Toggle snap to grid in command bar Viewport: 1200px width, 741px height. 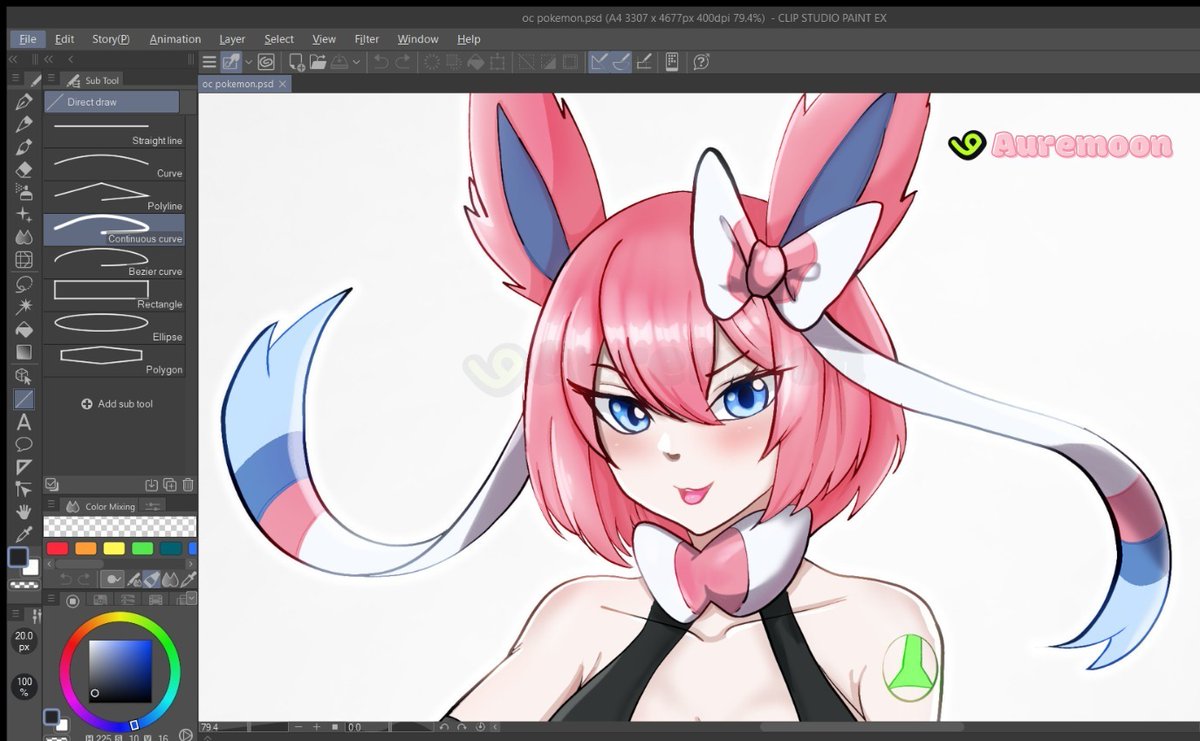(x=642, y=62)
